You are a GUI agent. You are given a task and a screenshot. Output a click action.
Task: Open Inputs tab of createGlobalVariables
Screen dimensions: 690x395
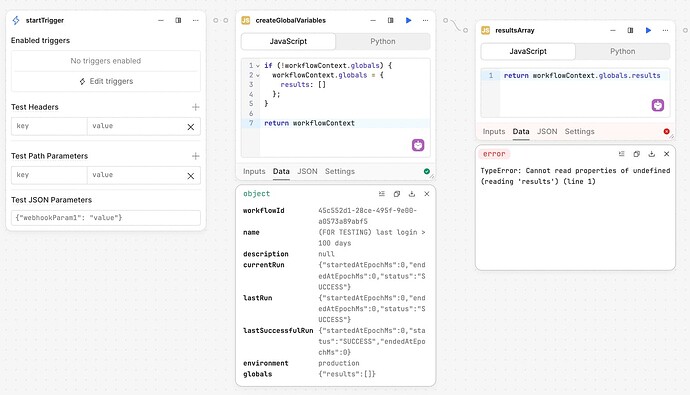254,172
